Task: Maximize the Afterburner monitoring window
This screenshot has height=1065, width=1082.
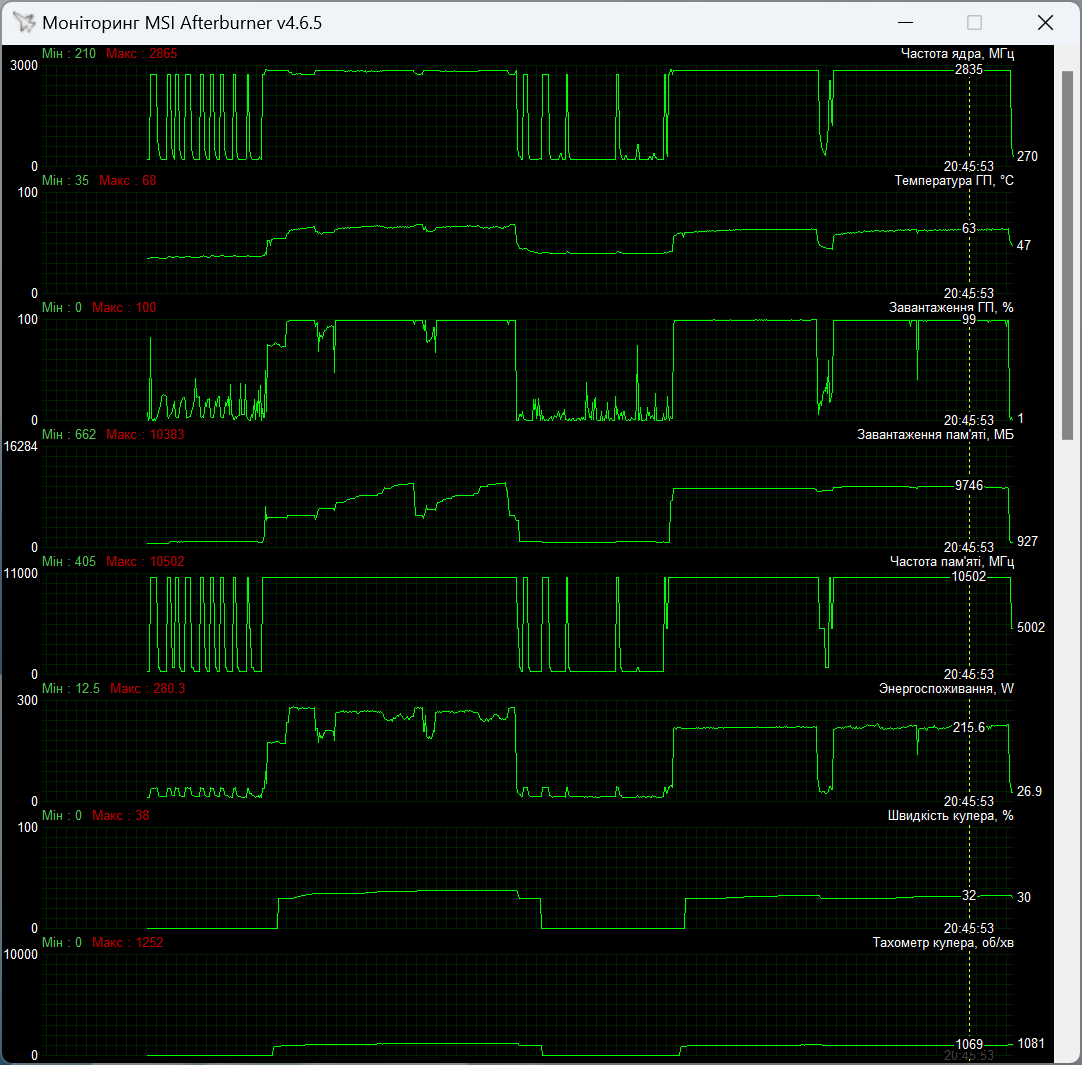Action: [974, 23]
